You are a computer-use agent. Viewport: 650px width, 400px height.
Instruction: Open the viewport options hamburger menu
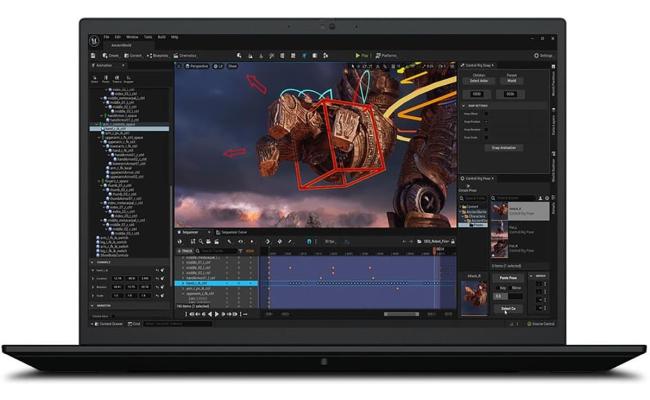click(179, 66)
